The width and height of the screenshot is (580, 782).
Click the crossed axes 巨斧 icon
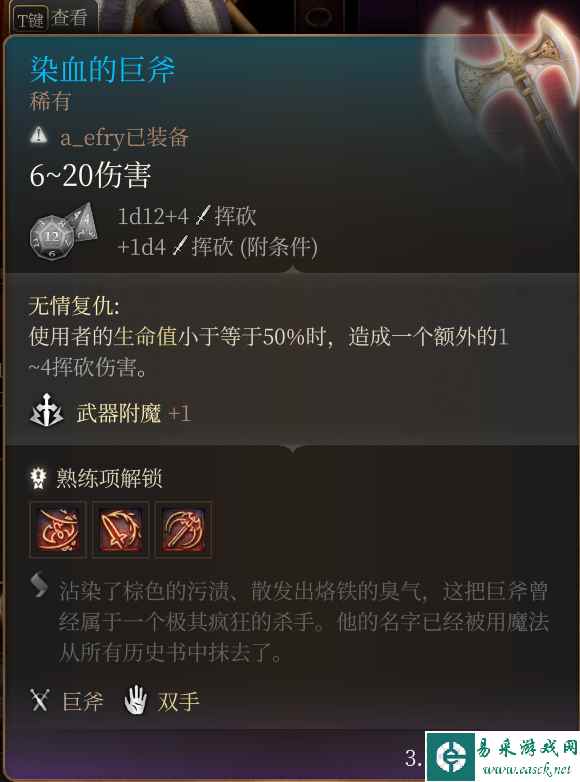tap(39, 700)
